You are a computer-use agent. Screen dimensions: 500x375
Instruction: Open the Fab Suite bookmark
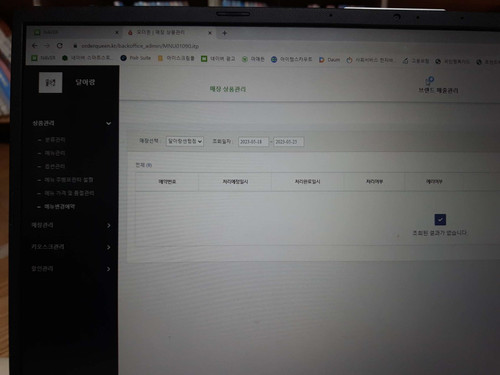tap(136, 58)
